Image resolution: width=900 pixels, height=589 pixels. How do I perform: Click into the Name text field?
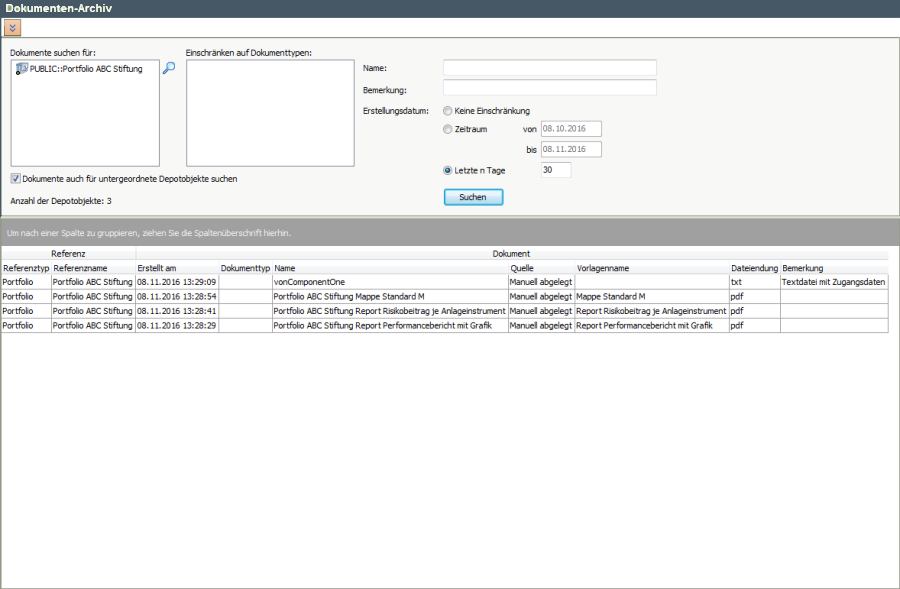pyautogui.click(x=549, y=68)
